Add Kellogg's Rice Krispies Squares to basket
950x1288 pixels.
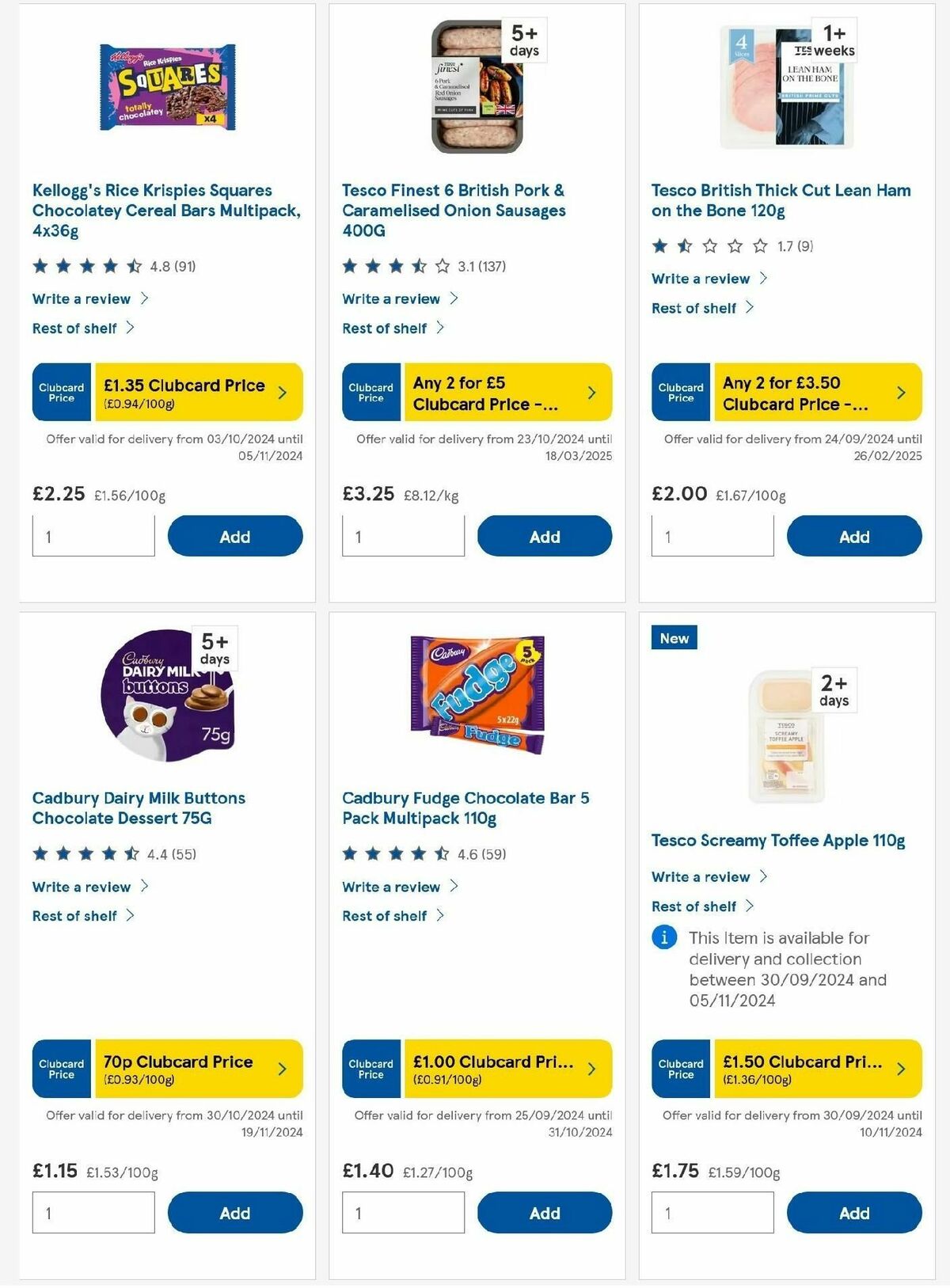[x=234, y=536]
